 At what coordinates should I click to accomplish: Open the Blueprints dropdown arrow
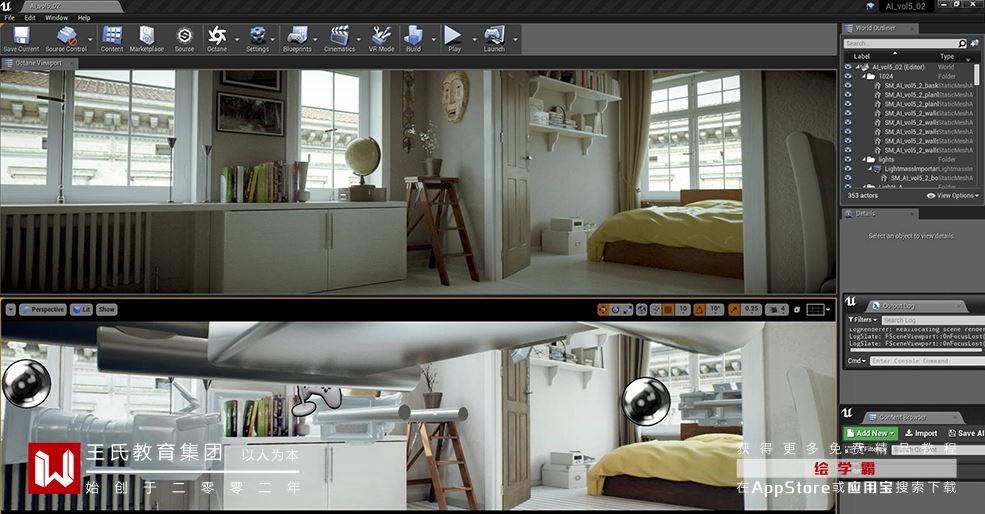(x=316, y=39)
